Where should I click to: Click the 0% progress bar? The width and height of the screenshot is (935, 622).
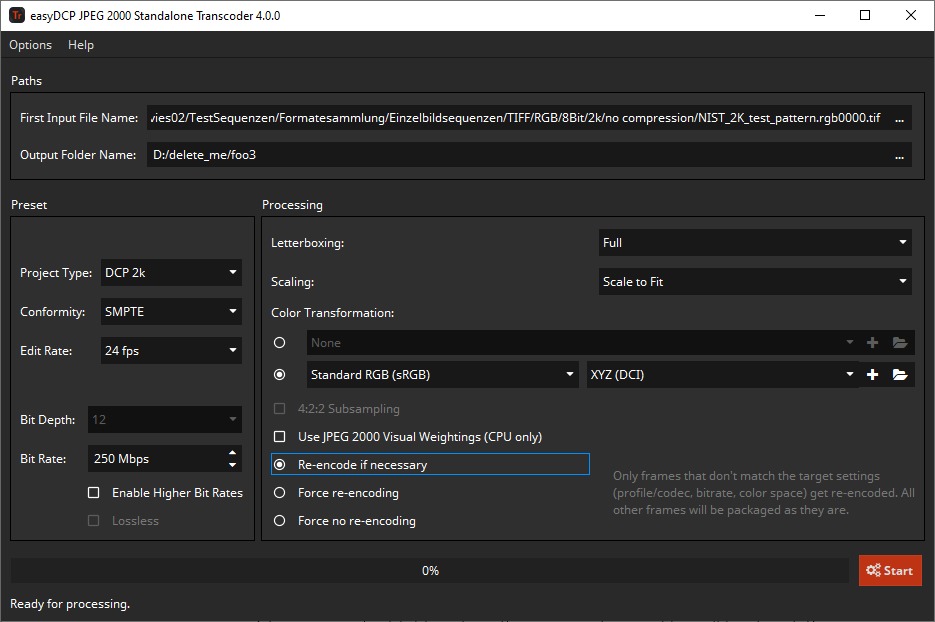point(430,570)
